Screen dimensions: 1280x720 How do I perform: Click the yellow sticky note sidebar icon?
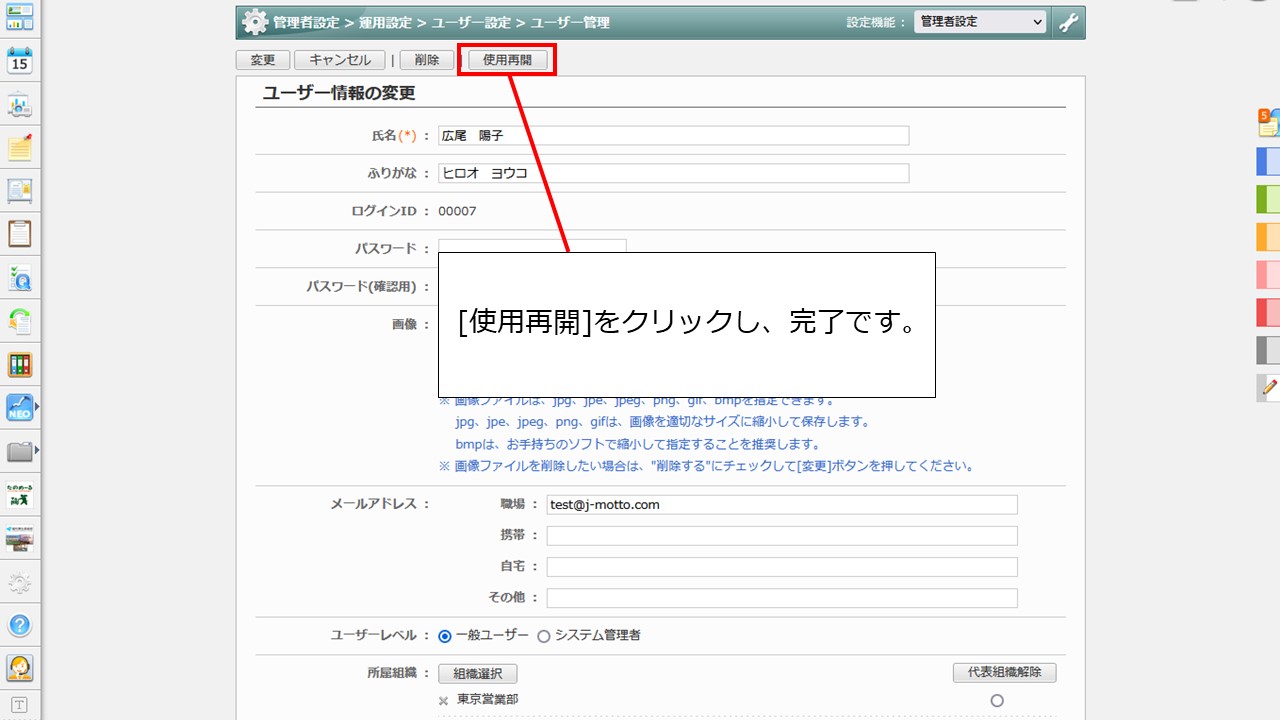[20, 148]
